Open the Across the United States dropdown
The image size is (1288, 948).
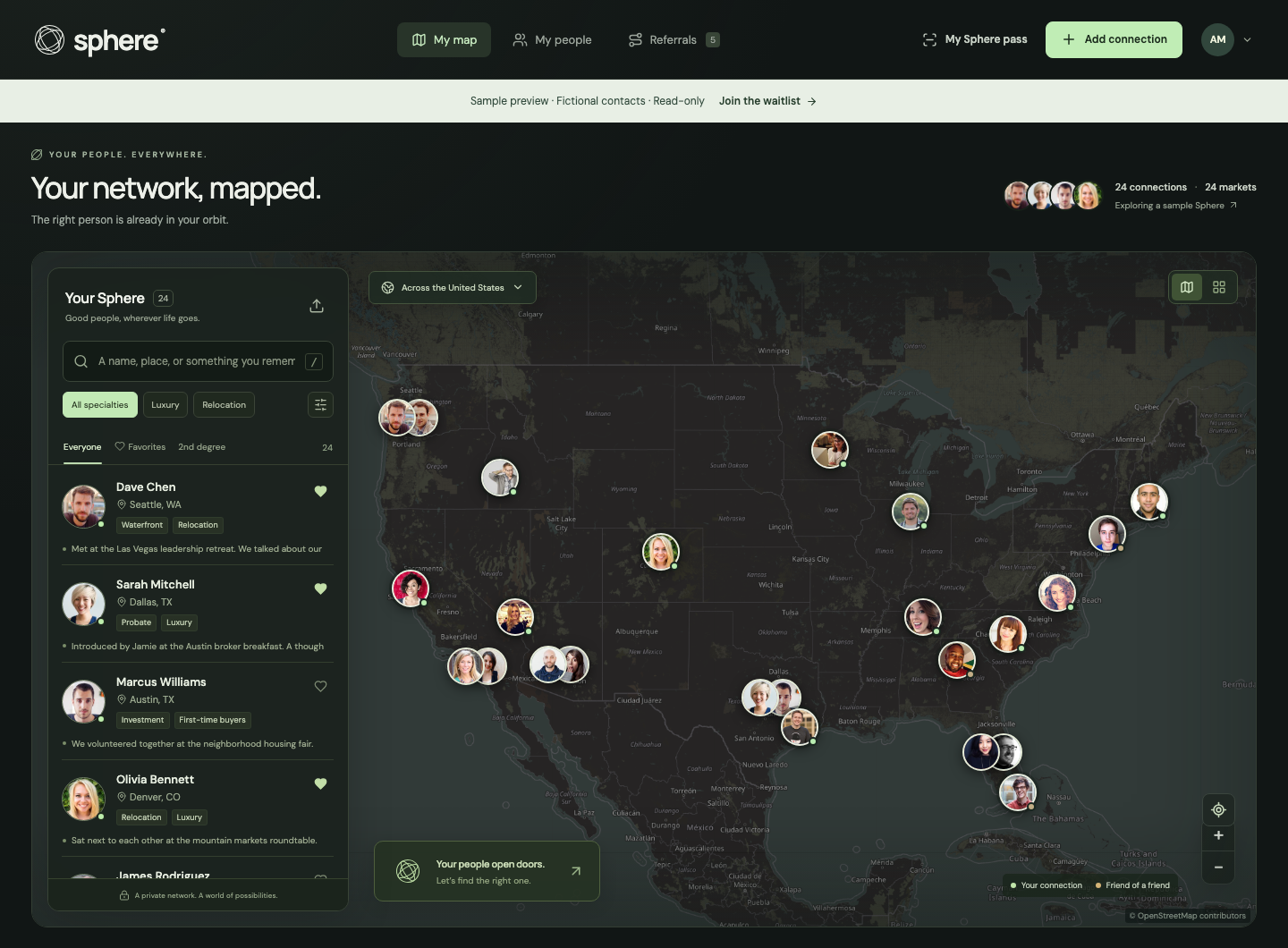pos(453,288)
